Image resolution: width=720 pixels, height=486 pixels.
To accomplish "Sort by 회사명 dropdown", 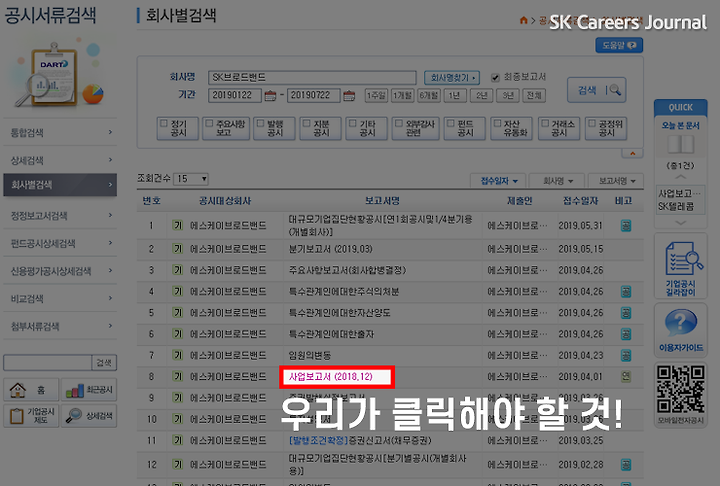I will point(557,181).
